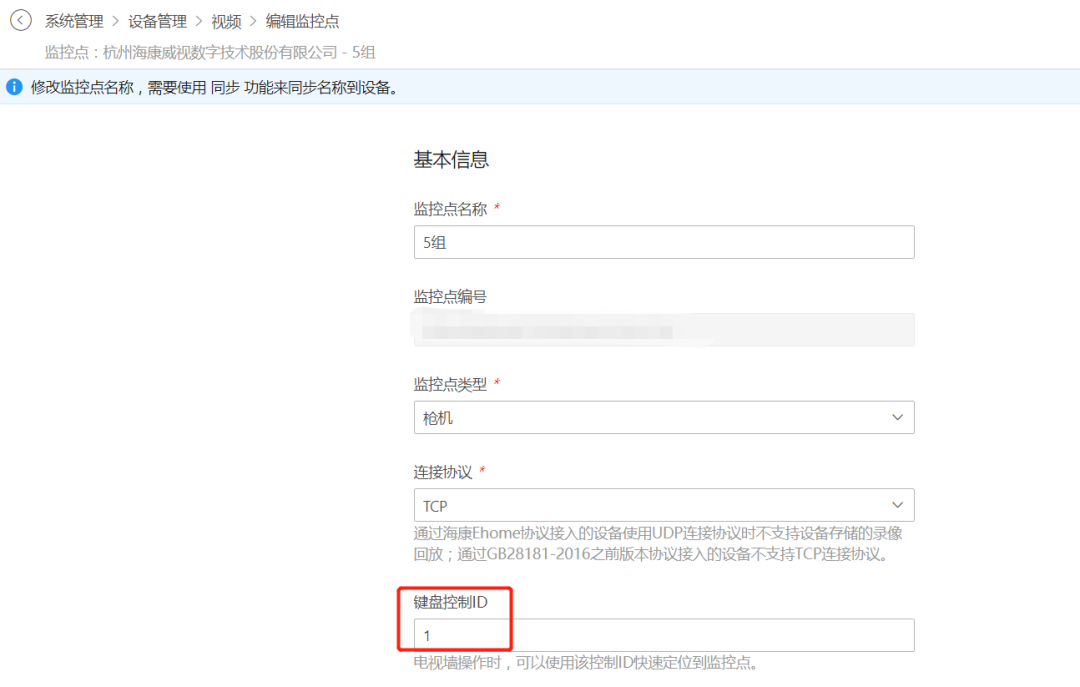
Task: Click the 连接协议 label
Action: (x=443, y=472)
